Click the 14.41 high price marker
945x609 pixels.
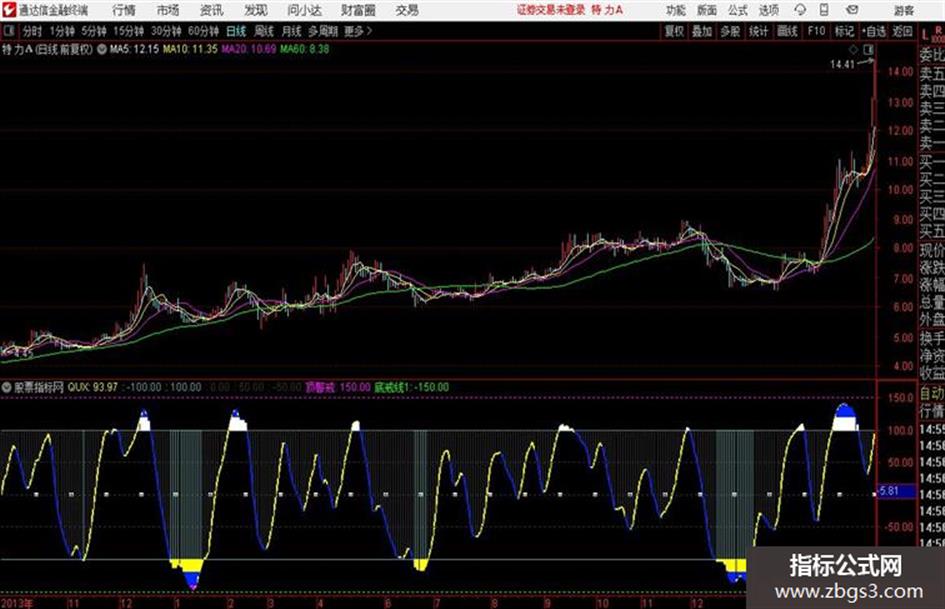click(843, 65)
